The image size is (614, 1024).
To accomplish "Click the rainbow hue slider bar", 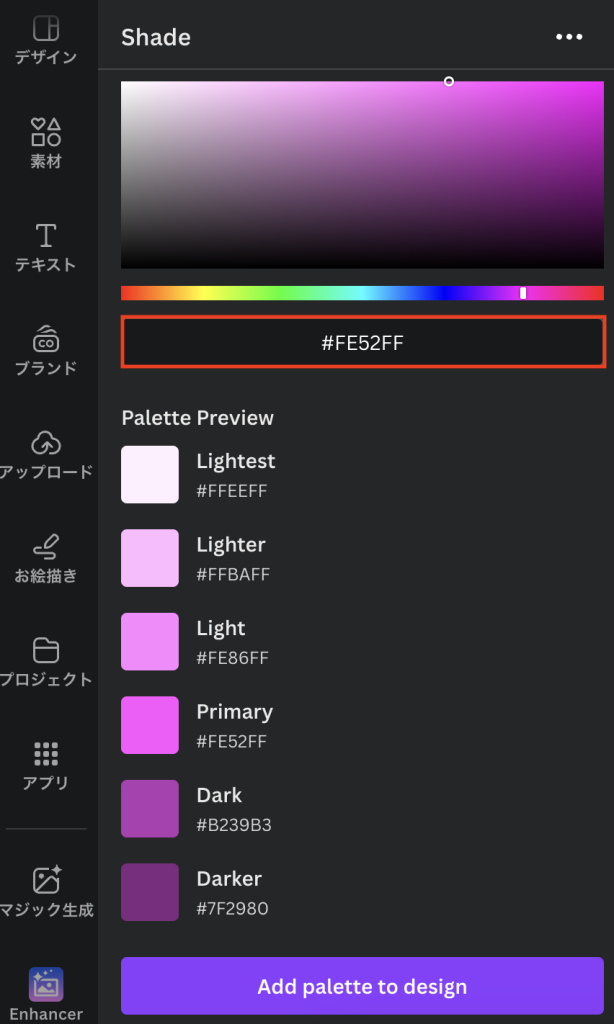I will coord(362,293).
